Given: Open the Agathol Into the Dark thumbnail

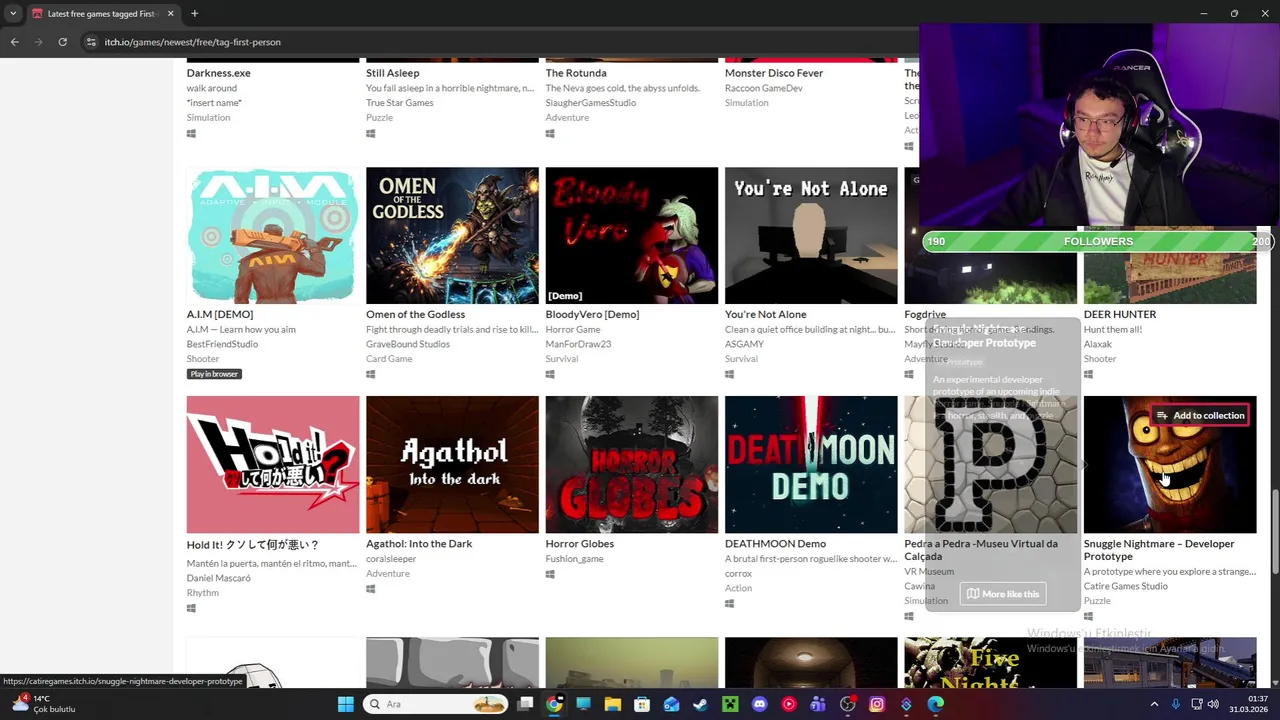Looking at the screenshot, I should pyautogui.click(x=452, y=465).
